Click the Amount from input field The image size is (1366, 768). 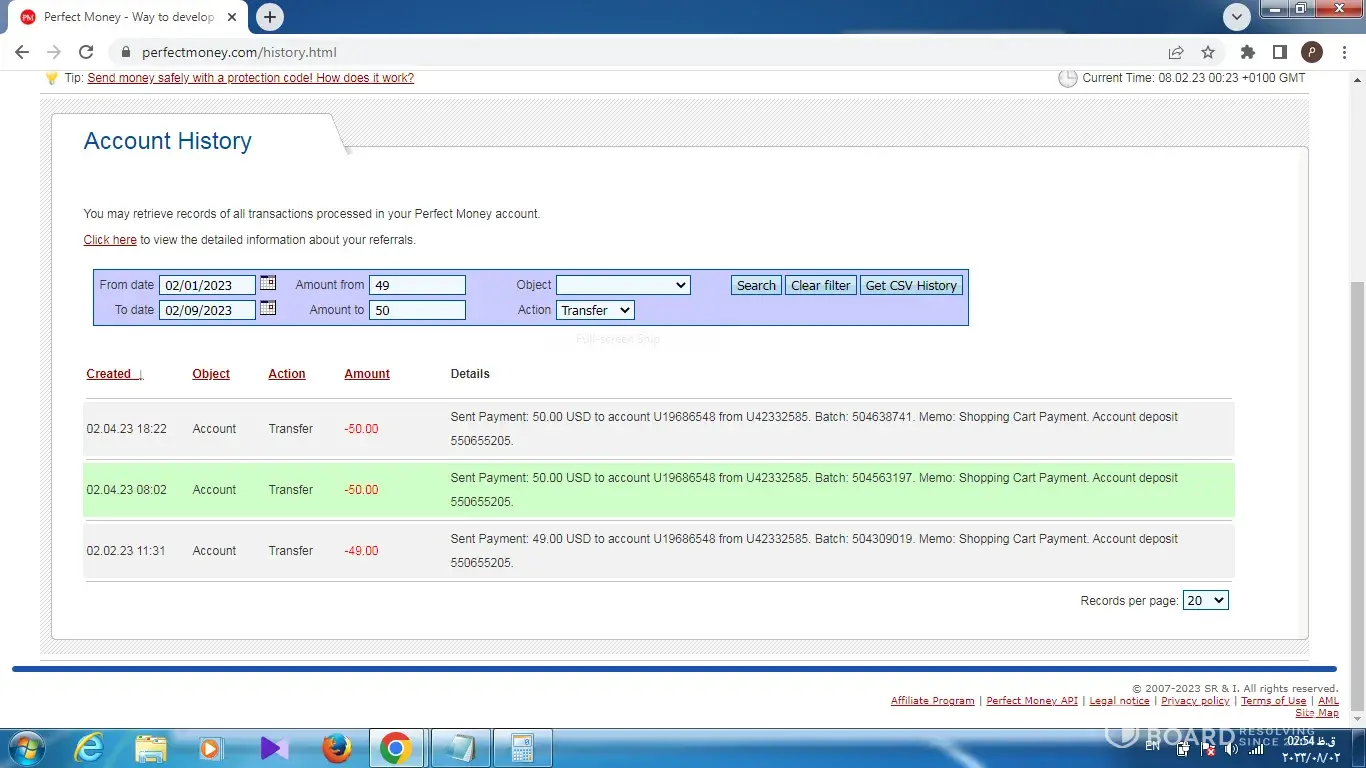pos(417,285)
